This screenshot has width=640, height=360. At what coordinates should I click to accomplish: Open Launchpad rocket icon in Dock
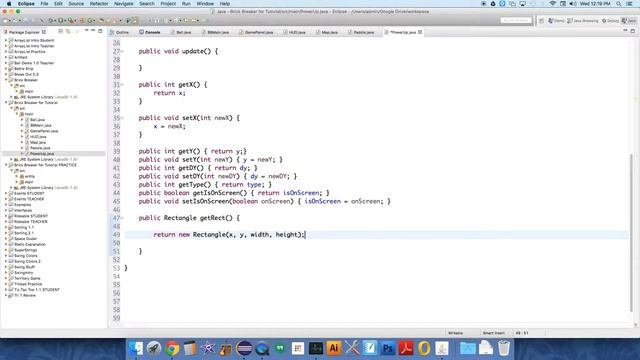pos(154,348)
